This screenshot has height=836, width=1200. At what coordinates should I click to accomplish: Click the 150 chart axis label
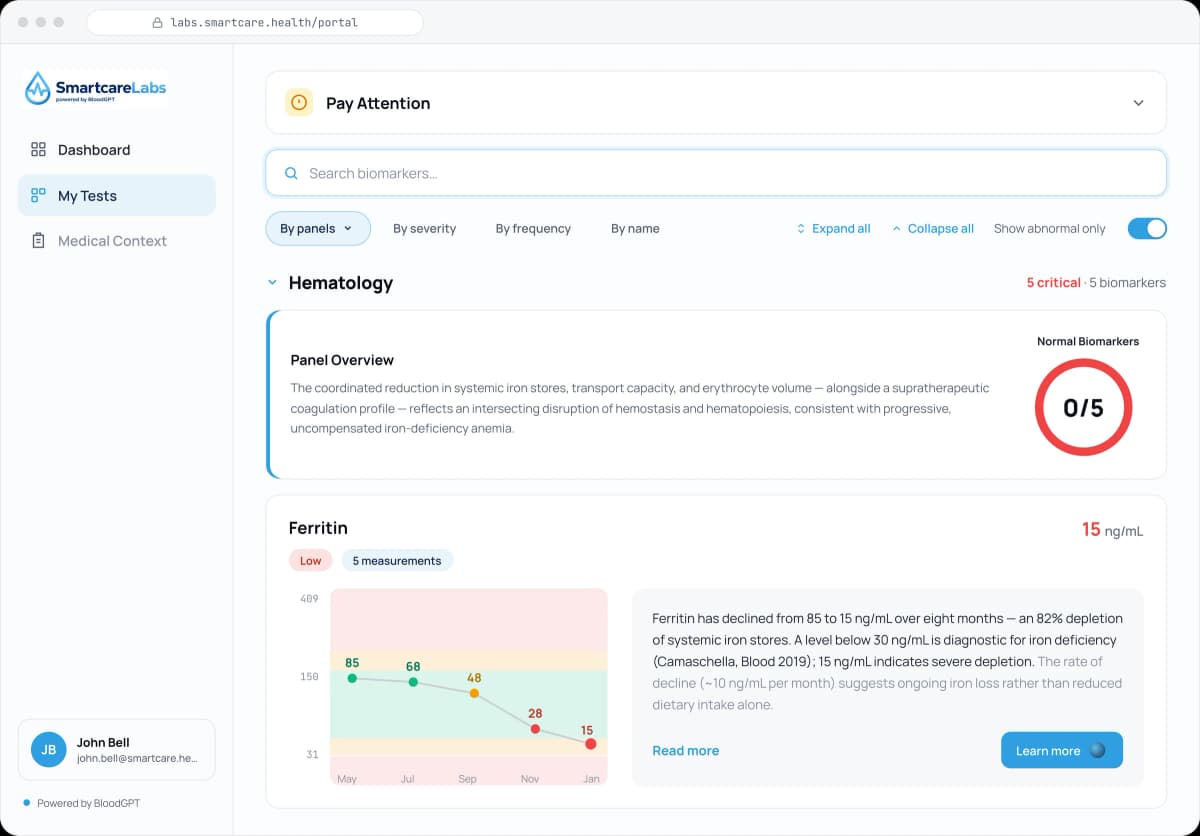pos(309,677)
